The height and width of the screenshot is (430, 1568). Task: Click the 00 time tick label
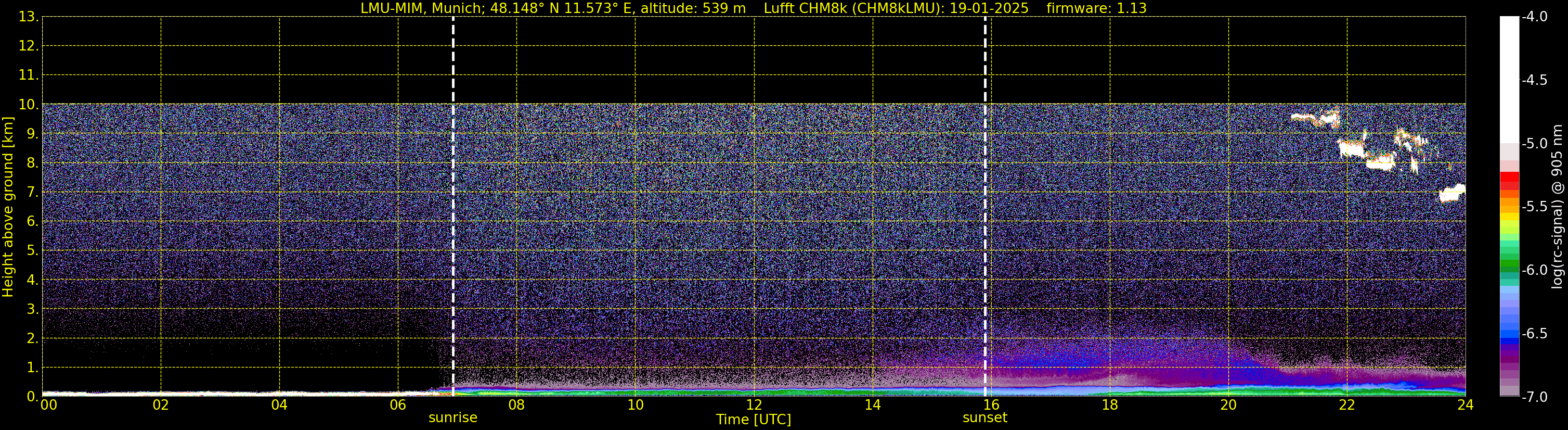point(49,405)
